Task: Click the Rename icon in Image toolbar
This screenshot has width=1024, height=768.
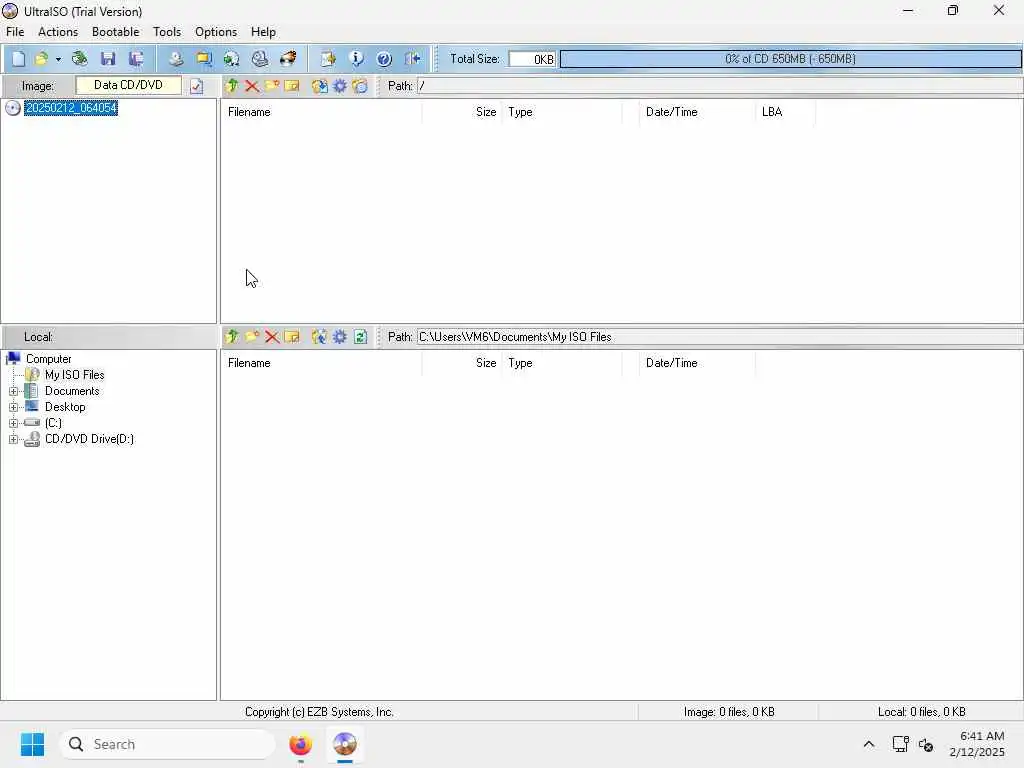Action: coord(292,86)
